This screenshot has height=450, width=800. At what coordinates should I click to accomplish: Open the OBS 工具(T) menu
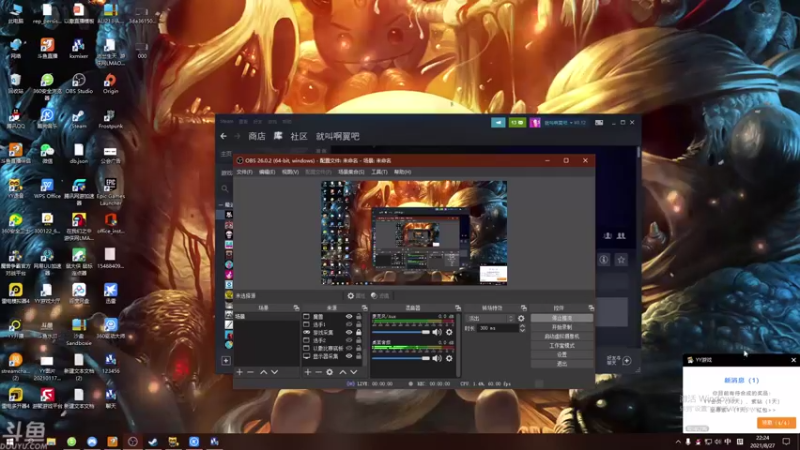pos(379,172)
